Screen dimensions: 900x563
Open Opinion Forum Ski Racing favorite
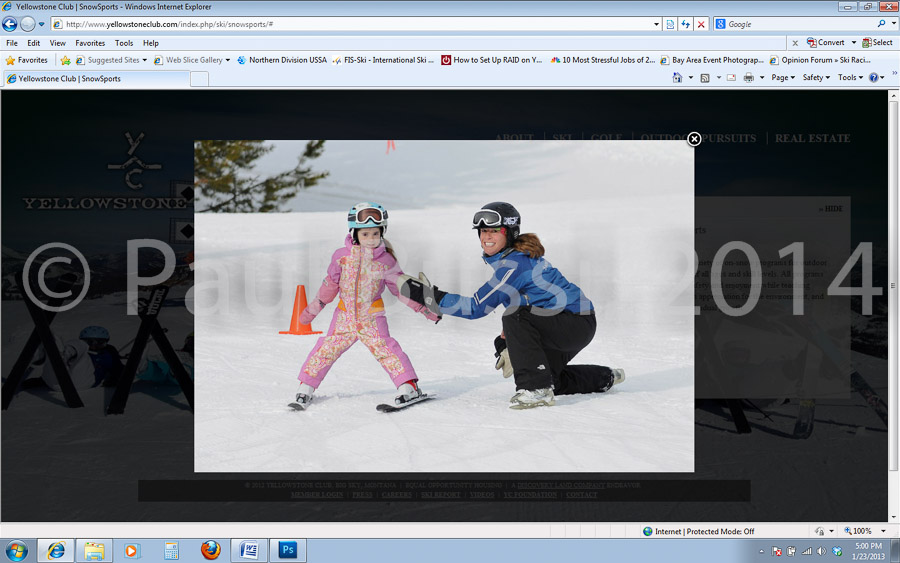tap(820, 60)
